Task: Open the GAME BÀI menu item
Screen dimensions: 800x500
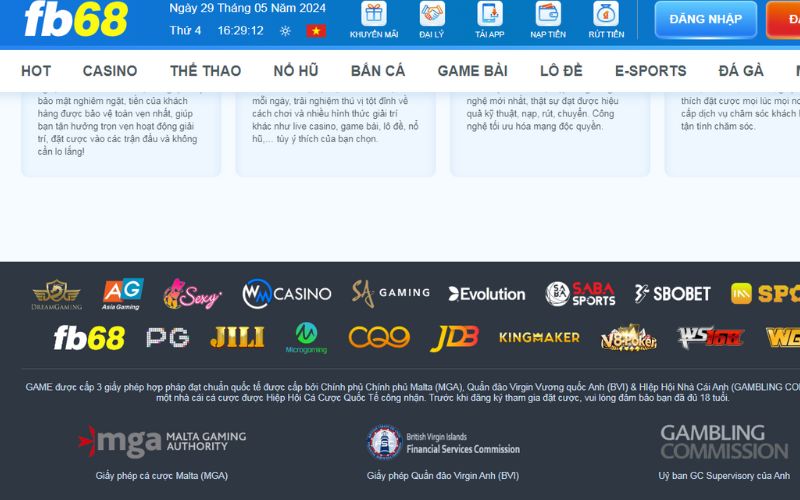Action: click(472, 71)
